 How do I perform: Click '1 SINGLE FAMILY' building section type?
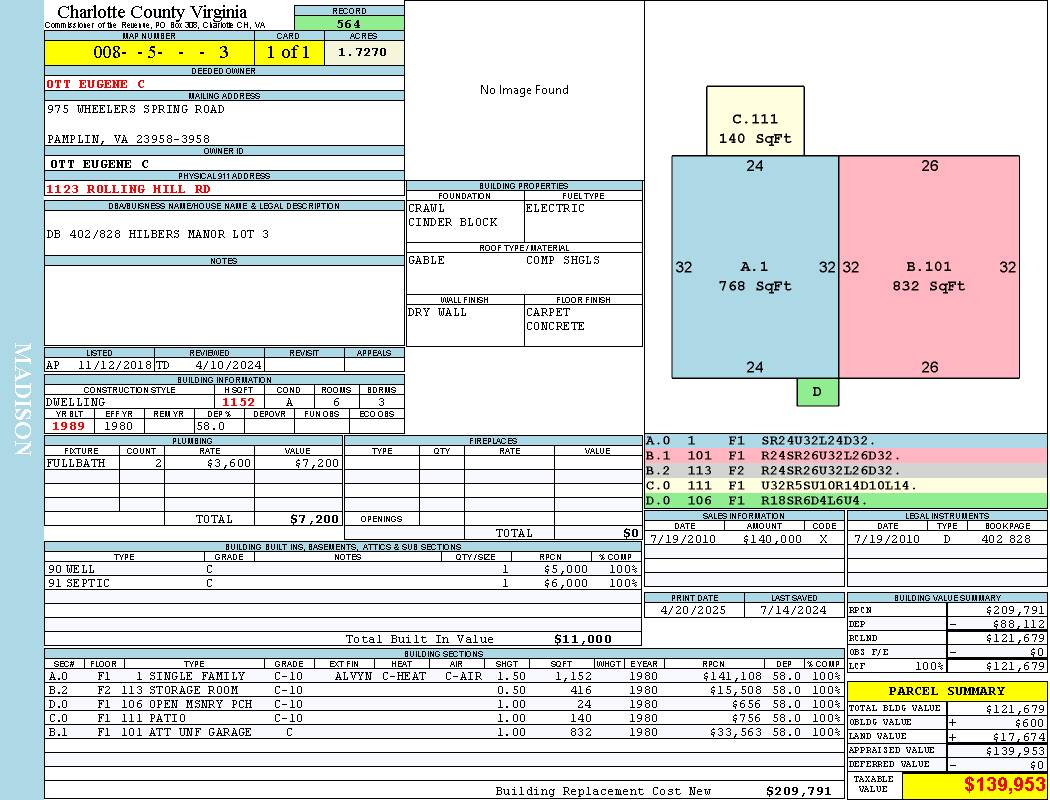tap(190, 677)
